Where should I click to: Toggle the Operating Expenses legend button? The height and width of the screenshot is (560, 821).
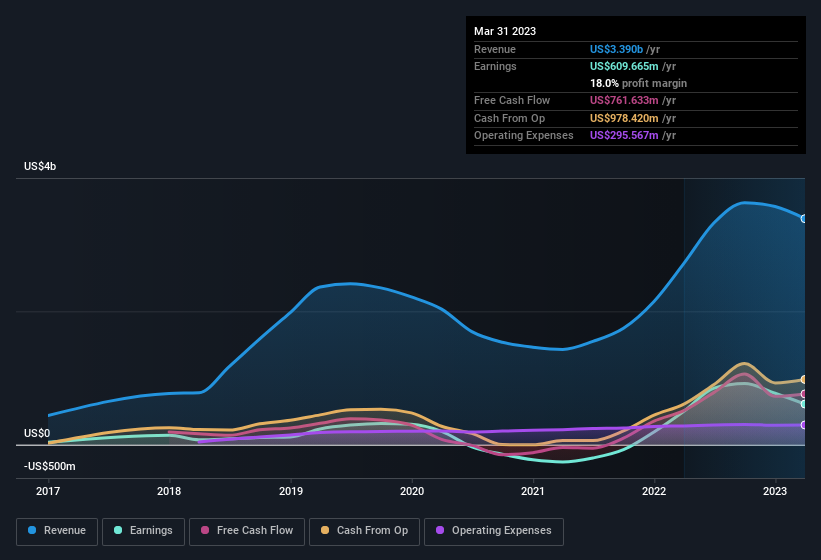point(494,531)
